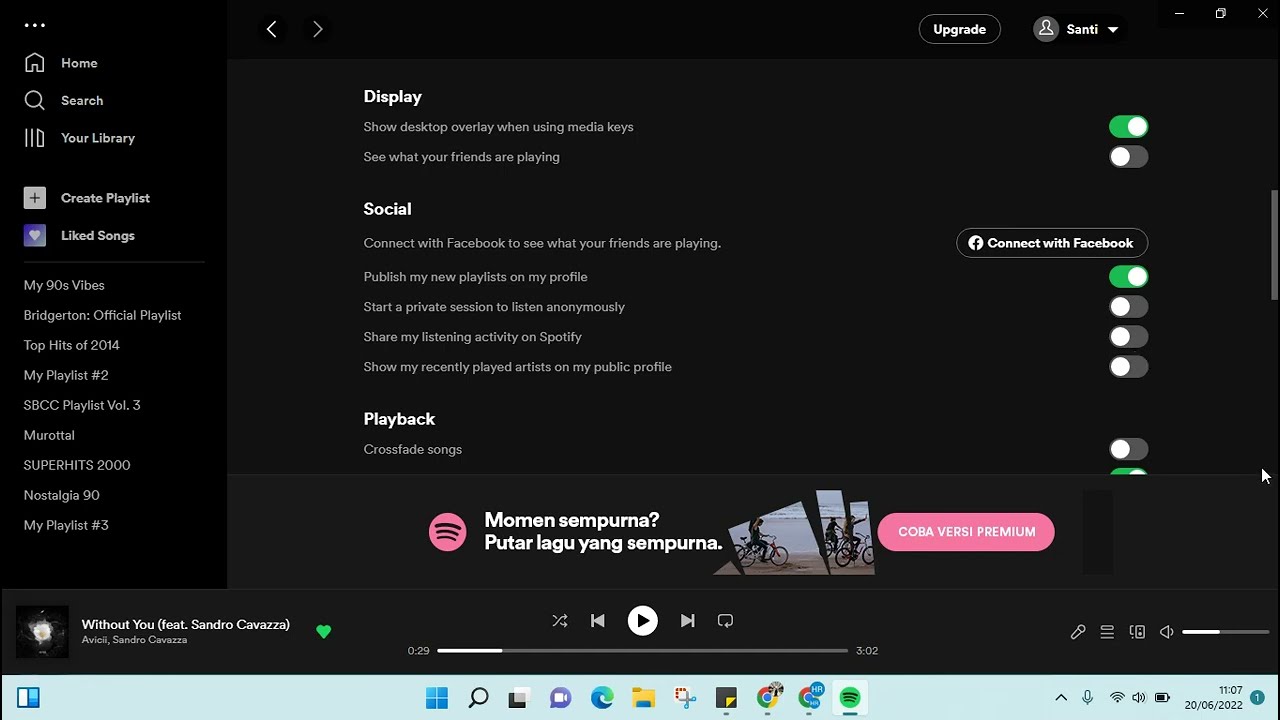Skip to previous track
Viewport: 1280px width, 720px height.
point(598,621)
